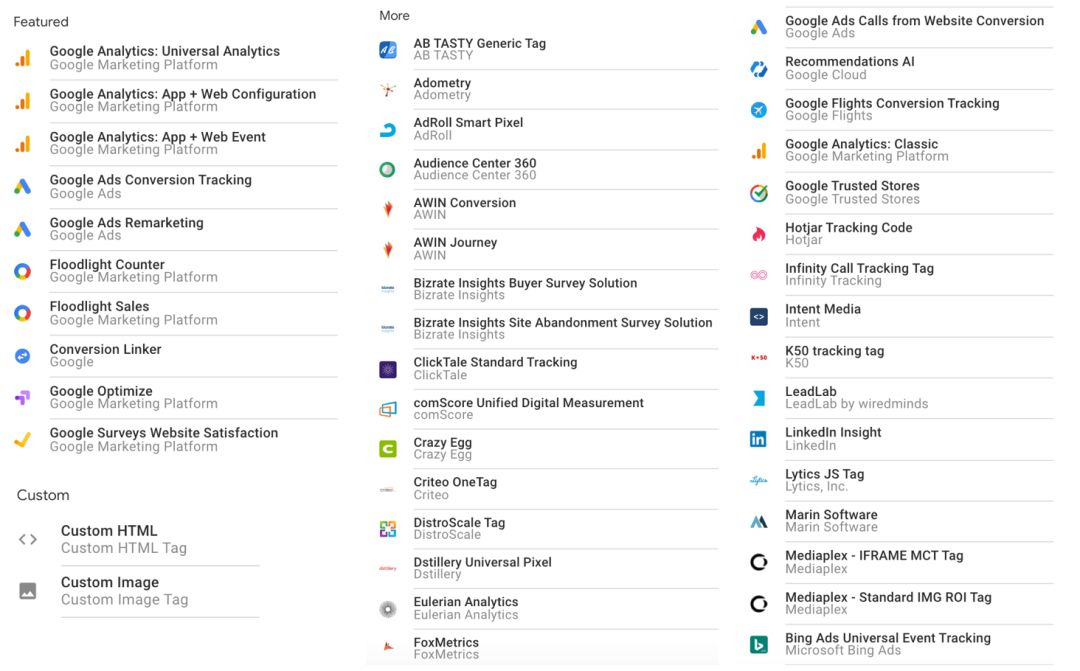Click the Hotjar flame icon
This screenshot has width=1080, height=671.
[x=758, y=235]
